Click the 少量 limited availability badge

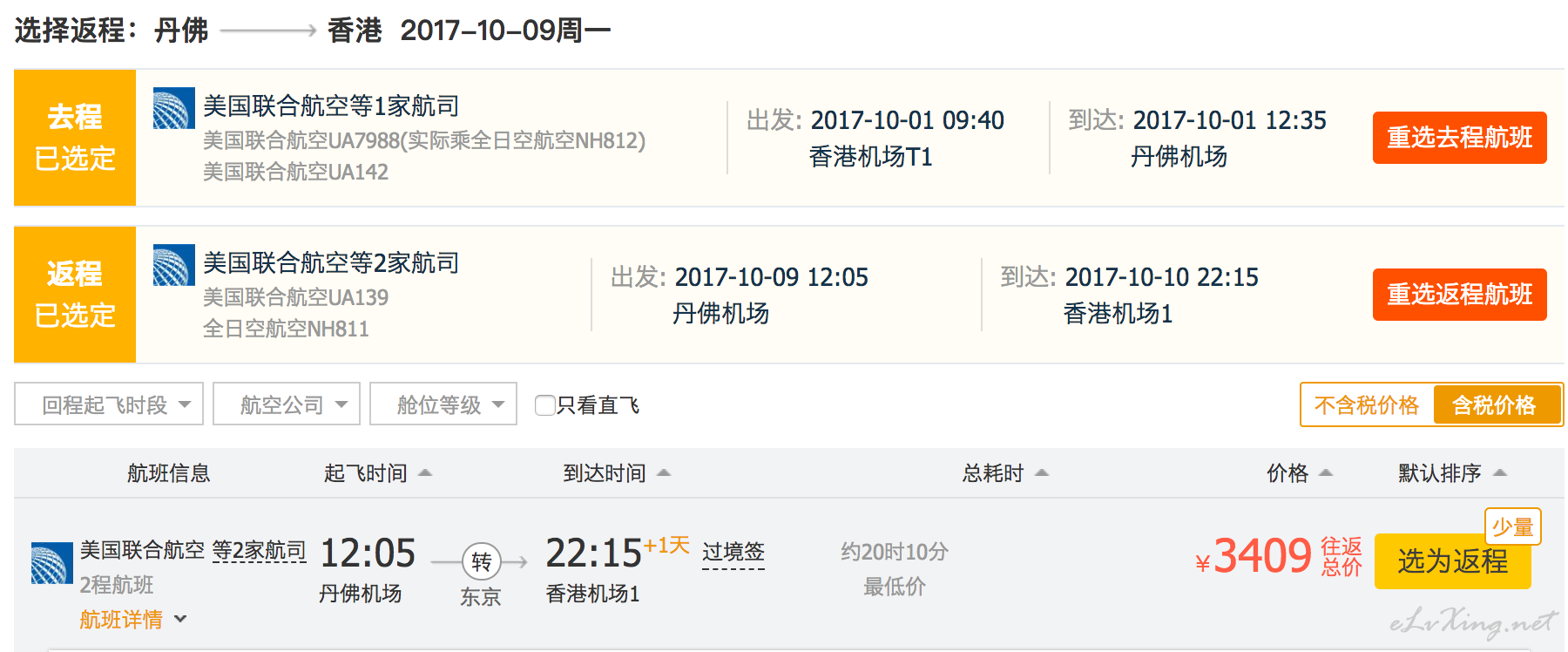[1513, 526]
